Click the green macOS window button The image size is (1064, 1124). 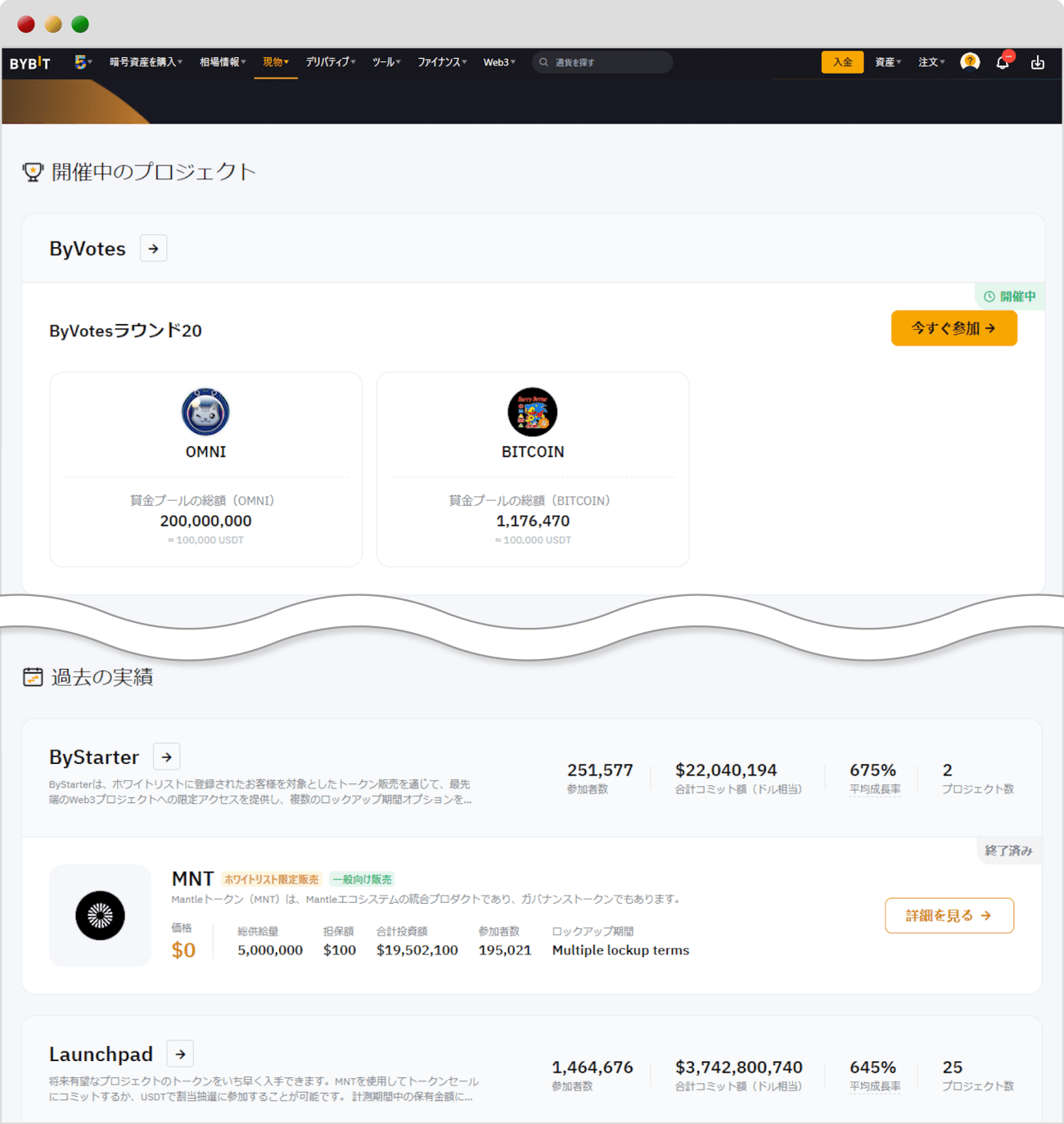(80, 24)
